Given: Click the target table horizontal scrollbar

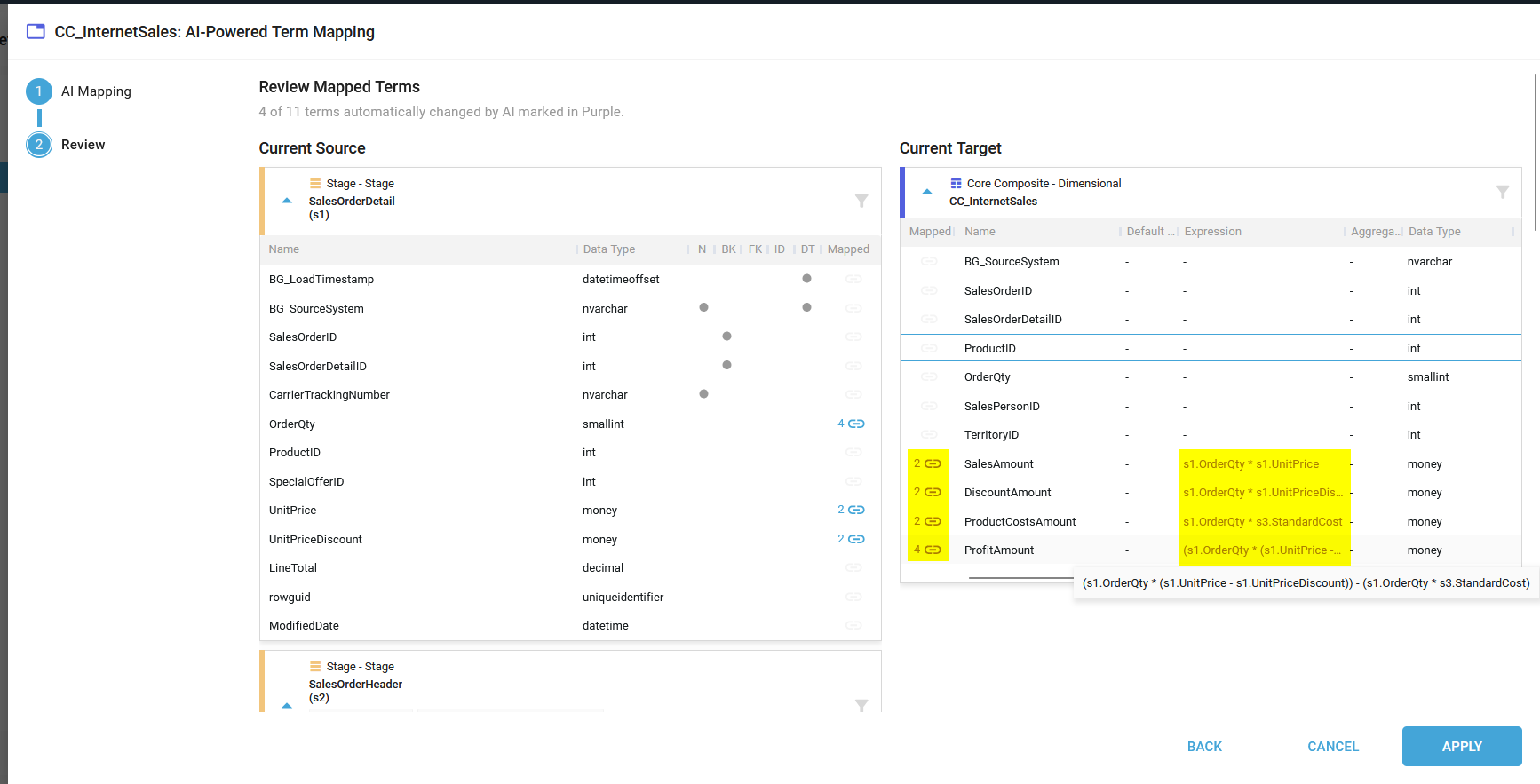Looking at the screenshot, I should tap(1021, 578).
